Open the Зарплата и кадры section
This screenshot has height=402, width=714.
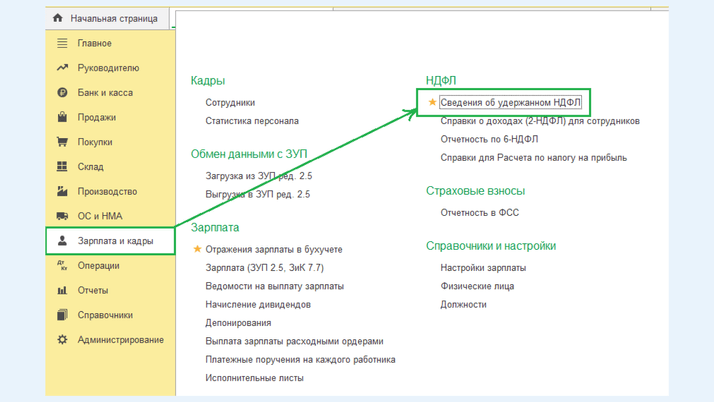tap(115, 241)
